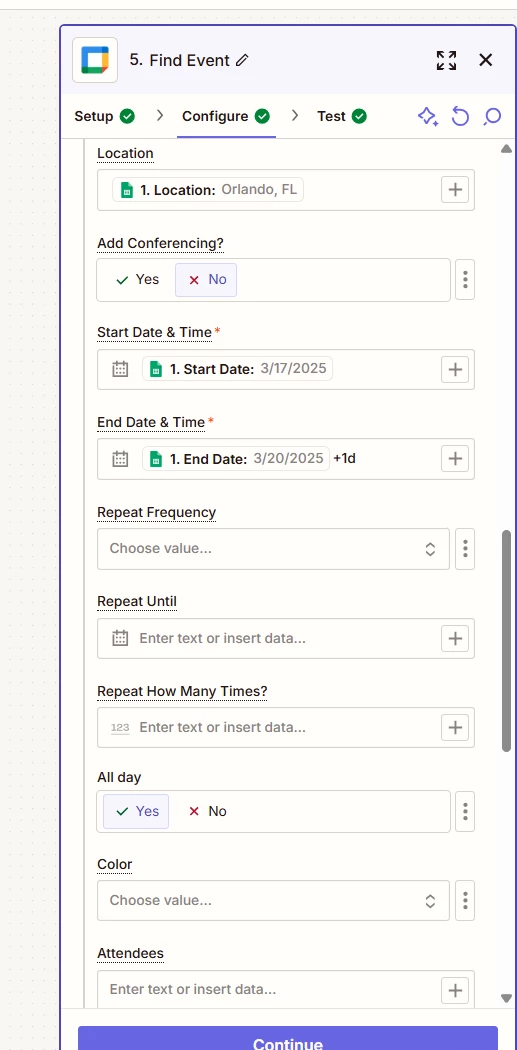Screen dimensions: 517x1050
Task: Open the Repeat Frequency dropdown
Action: coord(273,549)
